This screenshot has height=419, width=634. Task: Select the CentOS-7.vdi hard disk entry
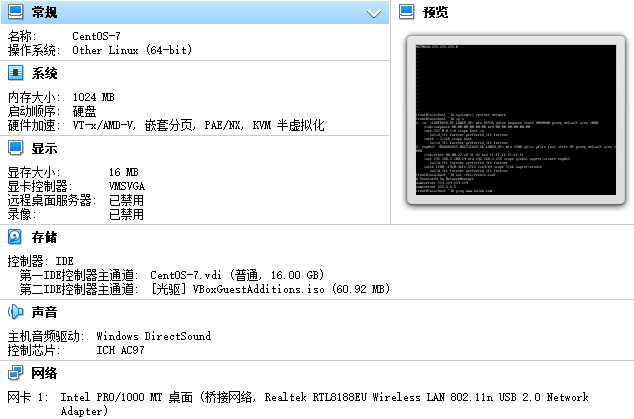pos(237,275)
